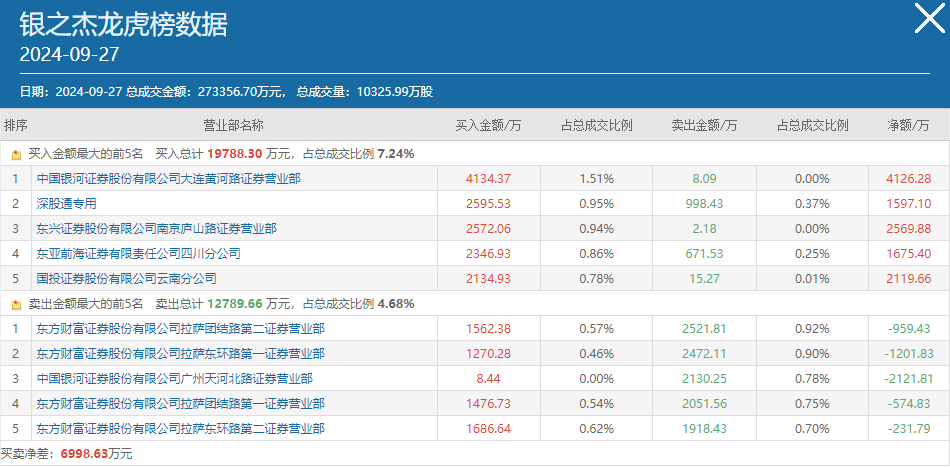This screenshot has height=467, width=950.
Task: Open 国投证券云南分公司 link
Action: 126,279
